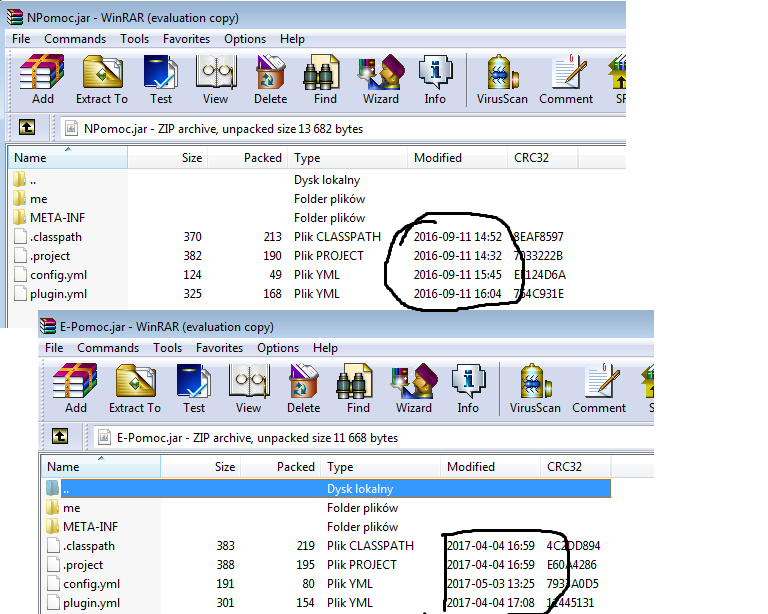The image size is (768, 614).
Task: Go up one level in E-Pomoc.jar window
Action: [60, 437]
